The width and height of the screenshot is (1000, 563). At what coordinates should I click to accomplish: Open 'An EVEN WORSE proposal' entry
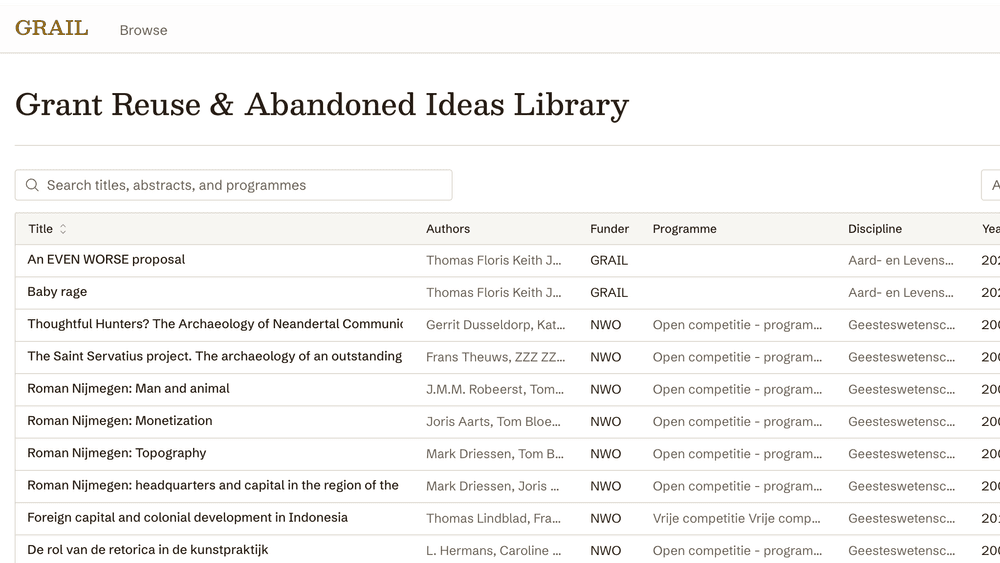tap(106, 260)
